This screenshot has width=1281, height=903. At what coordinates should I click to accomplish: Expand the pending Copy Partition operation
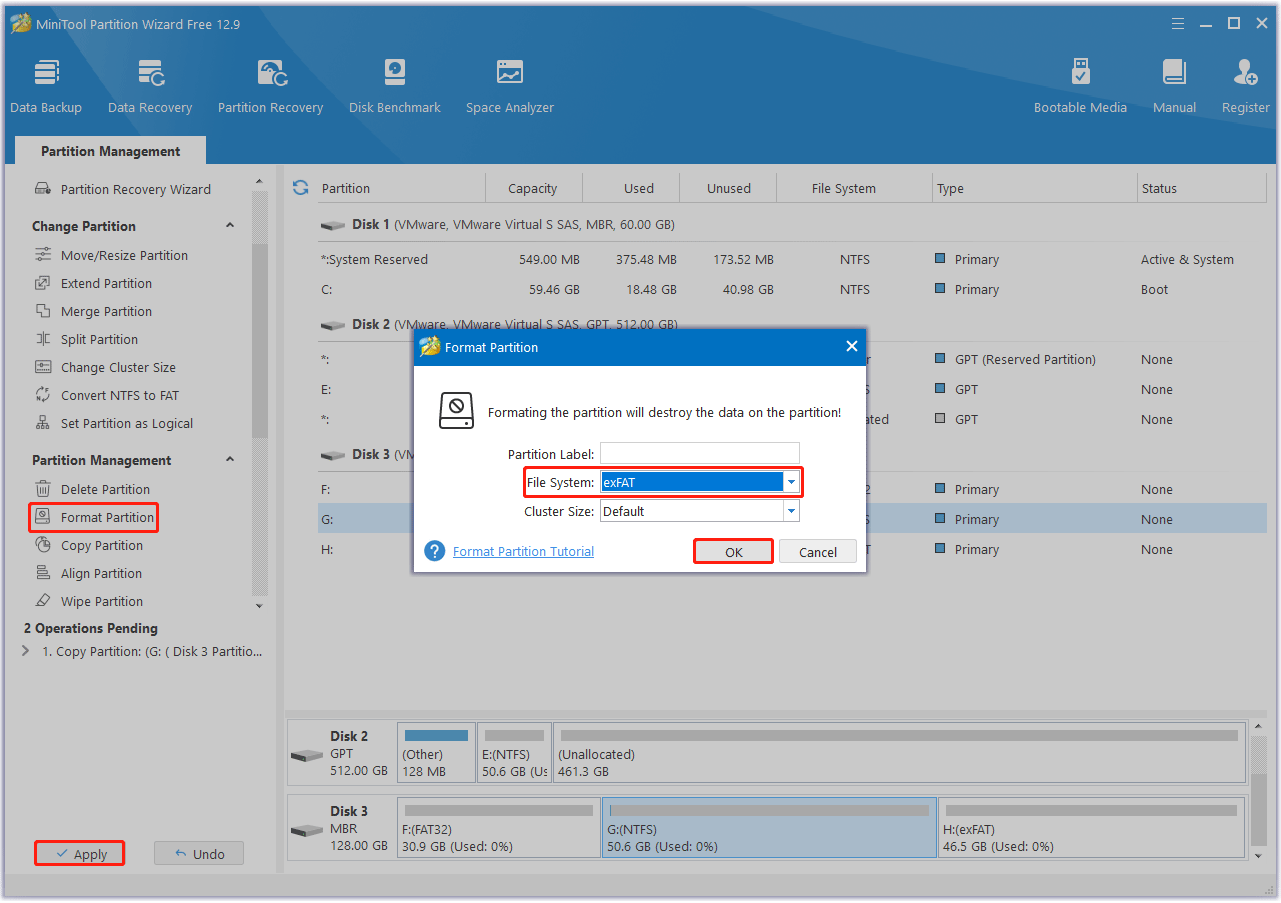(26, 651)
